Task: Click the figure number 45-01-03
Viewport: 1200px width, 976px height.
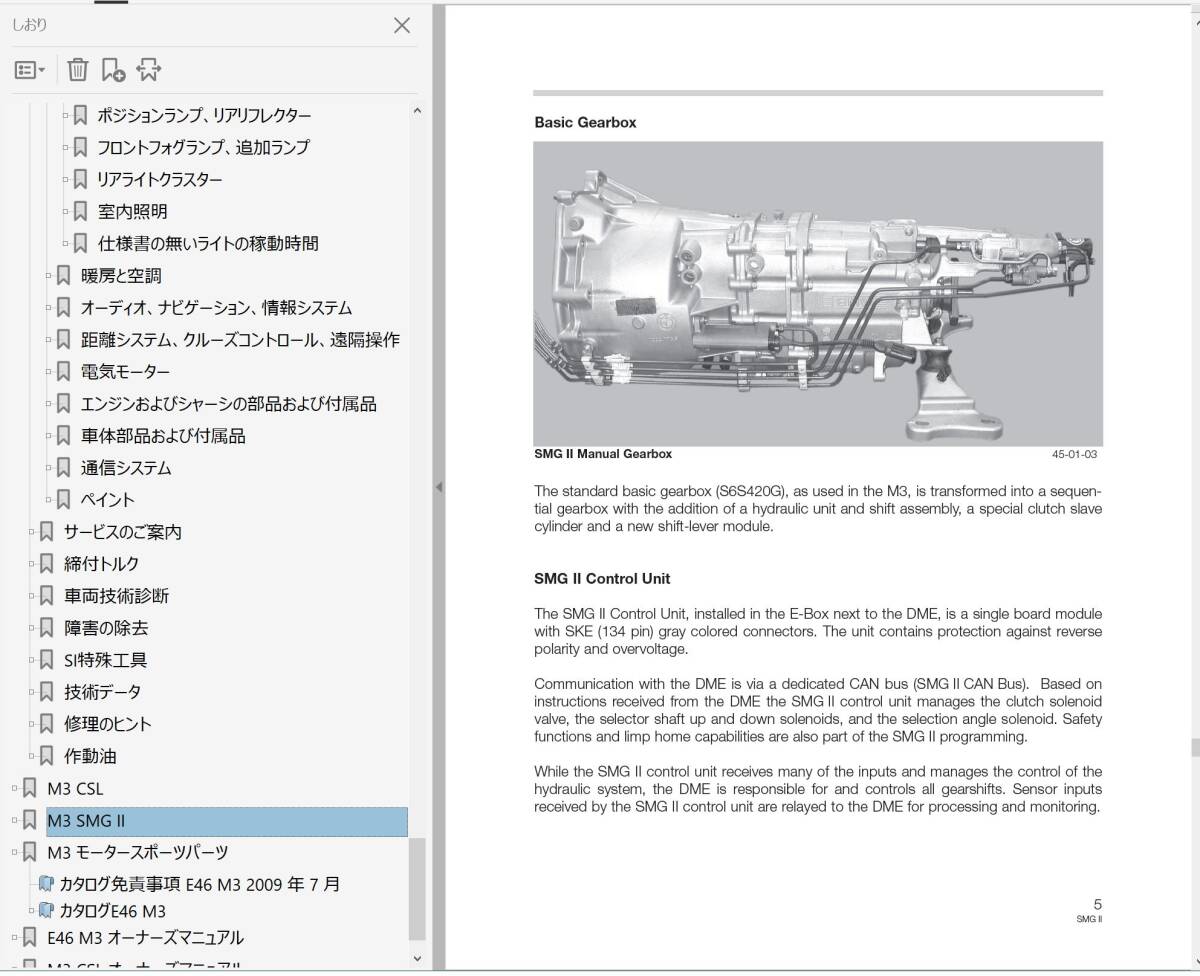Action: click(1074, 454)
